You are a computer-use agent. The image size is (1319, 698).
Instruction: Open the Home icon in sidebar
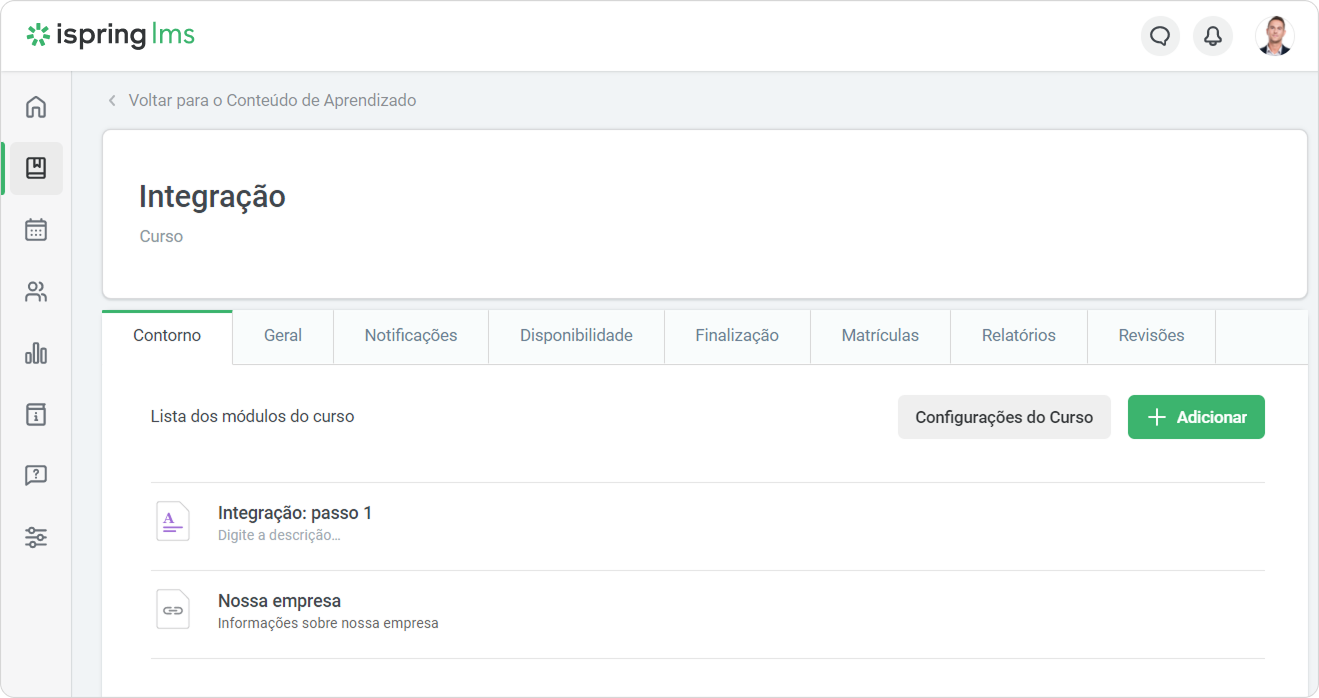pos(36,106)
